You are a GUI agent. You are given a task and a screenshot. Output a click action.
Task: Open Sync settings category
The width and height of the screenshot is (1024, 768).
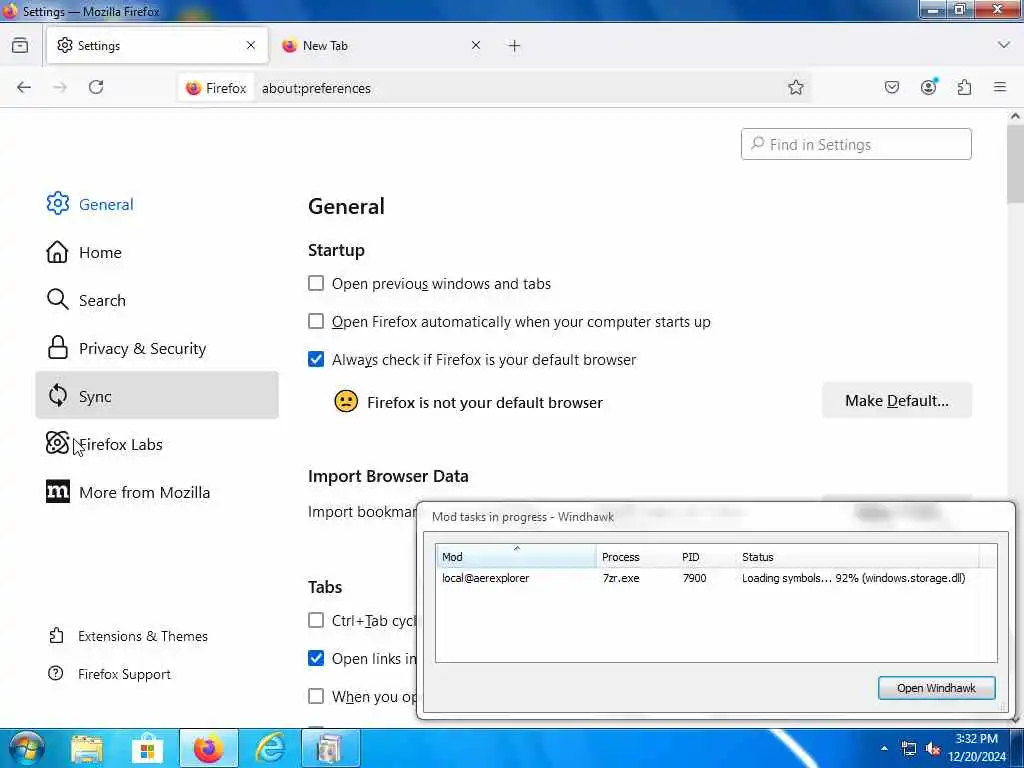[x=157, y=396]
